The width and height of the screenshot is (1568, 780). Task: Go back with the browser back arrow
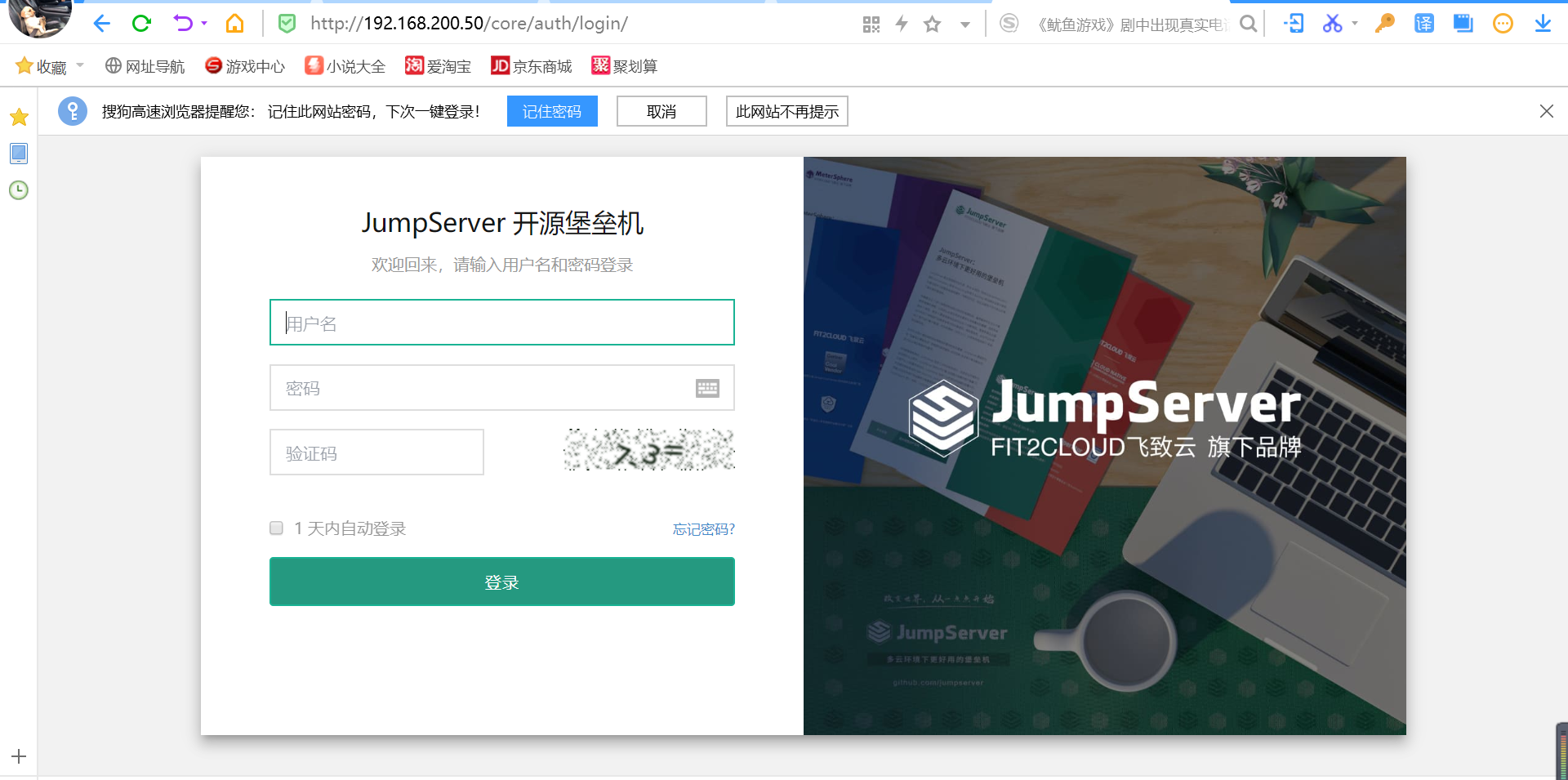(101, 24)
